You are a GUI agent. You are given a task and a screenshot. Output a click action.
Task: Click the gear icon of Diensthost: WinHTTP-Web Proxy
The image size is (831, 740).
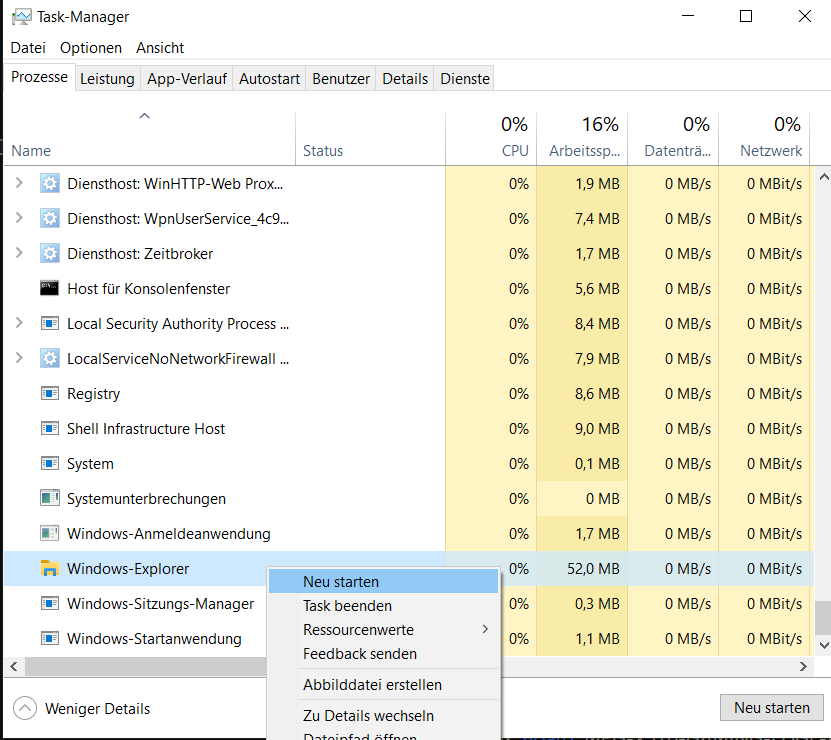50,183
